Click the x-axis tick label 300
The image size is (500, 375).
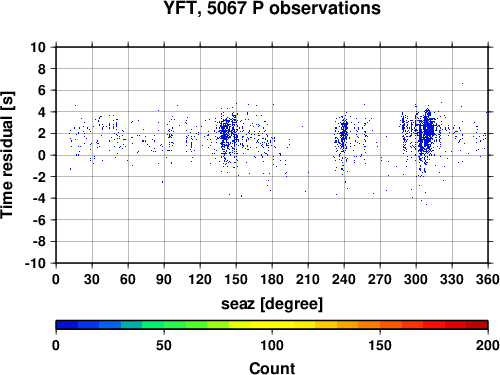[416, 279]
